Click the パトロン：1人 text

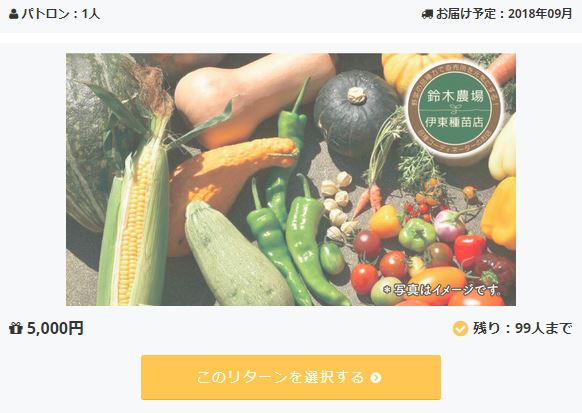point(61,14)
